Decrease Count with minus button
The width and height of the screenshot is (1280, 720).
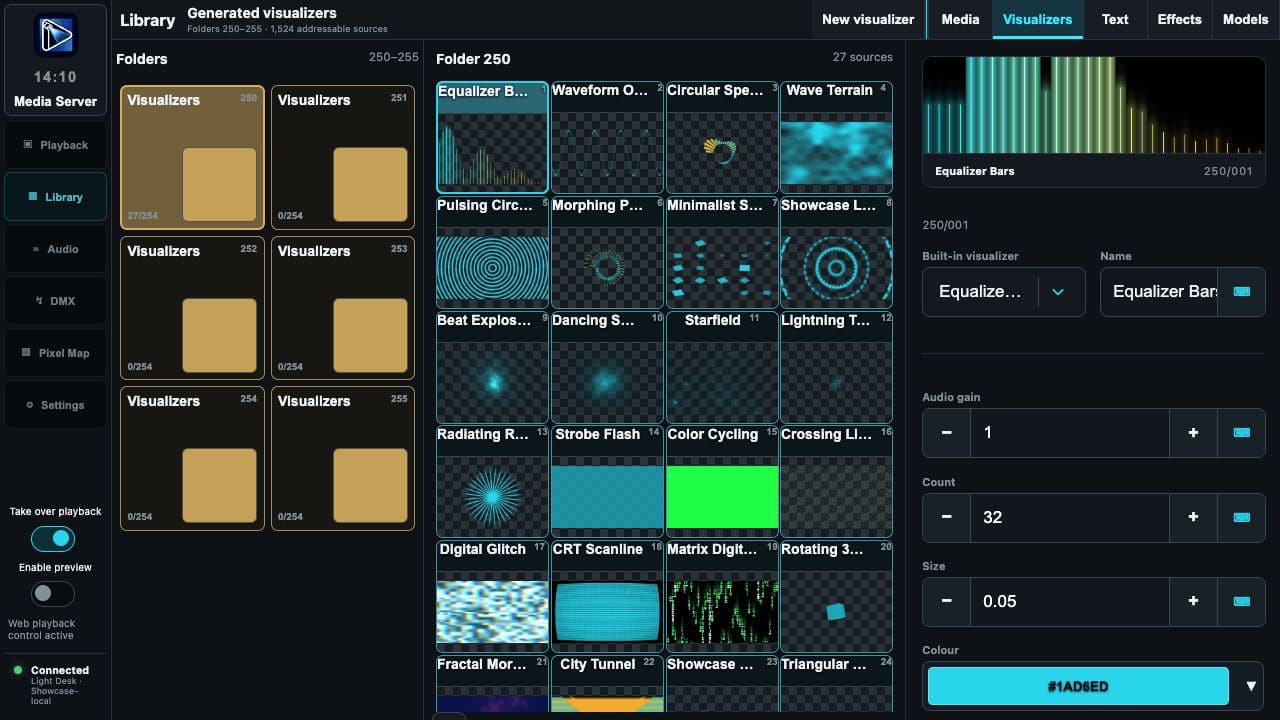(x=946, y=517)
